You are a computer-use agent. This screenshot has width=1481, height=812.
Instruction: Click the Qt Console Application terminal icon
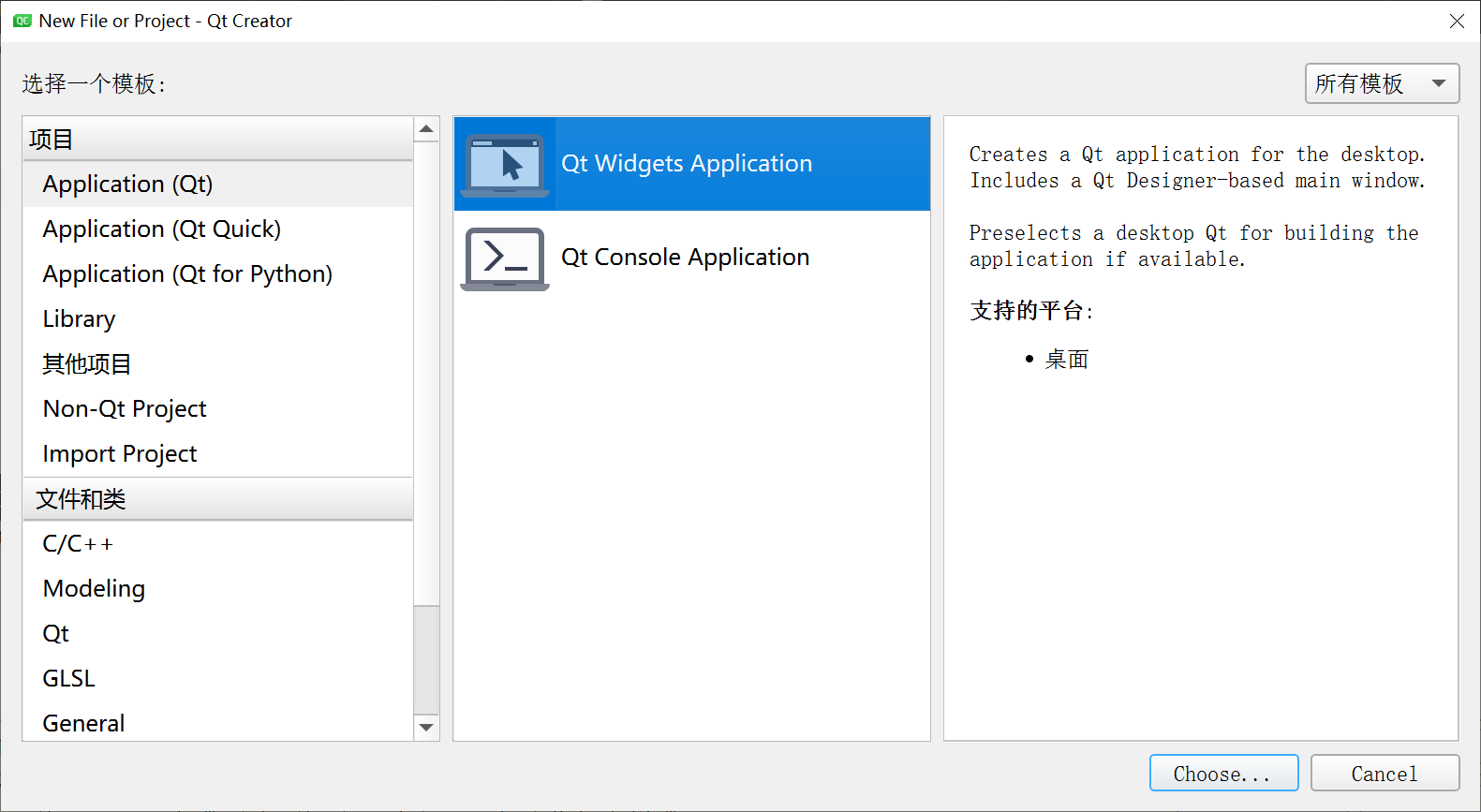pos(505,259)
